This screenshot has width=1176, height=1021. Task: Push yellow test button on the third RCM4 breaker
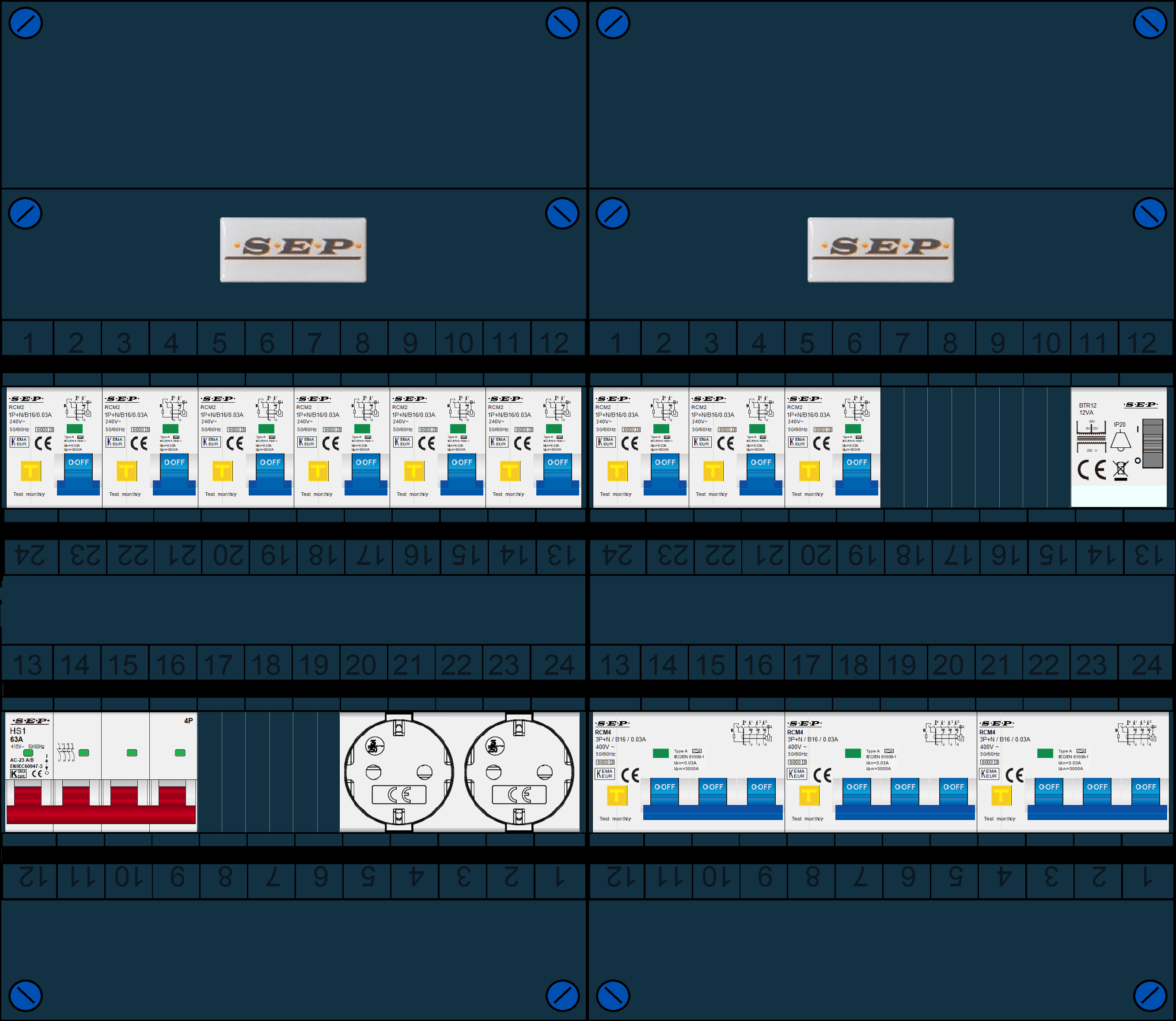tap(1001, 795)
